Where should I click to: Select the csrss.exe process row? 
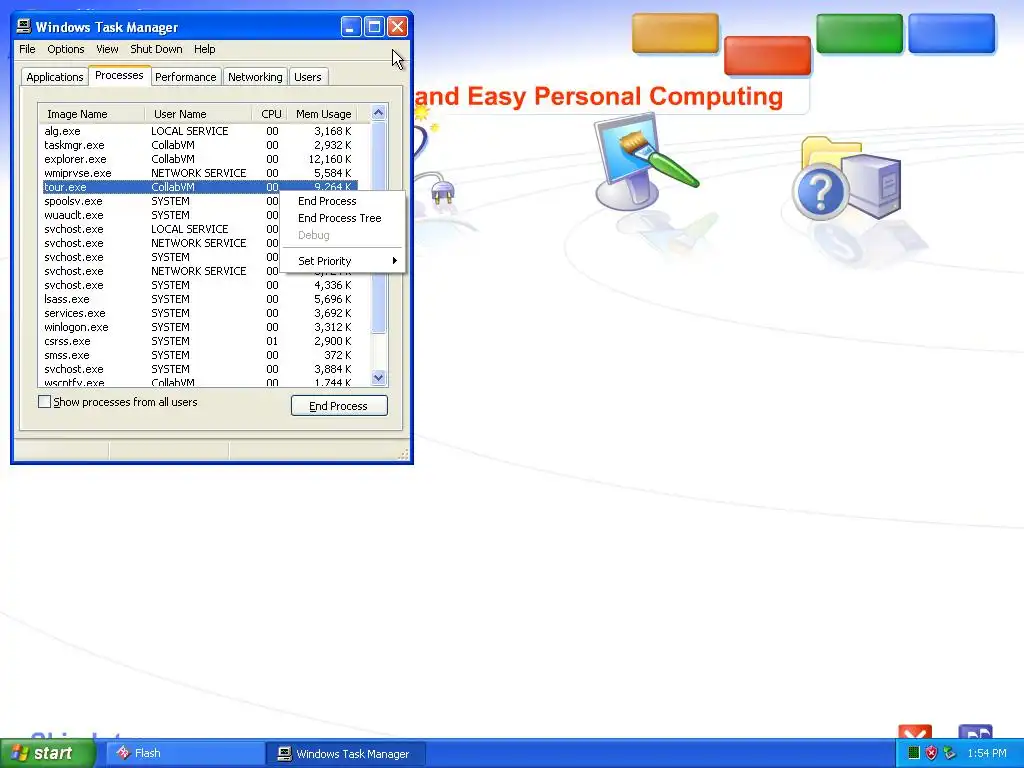(199, 342)
